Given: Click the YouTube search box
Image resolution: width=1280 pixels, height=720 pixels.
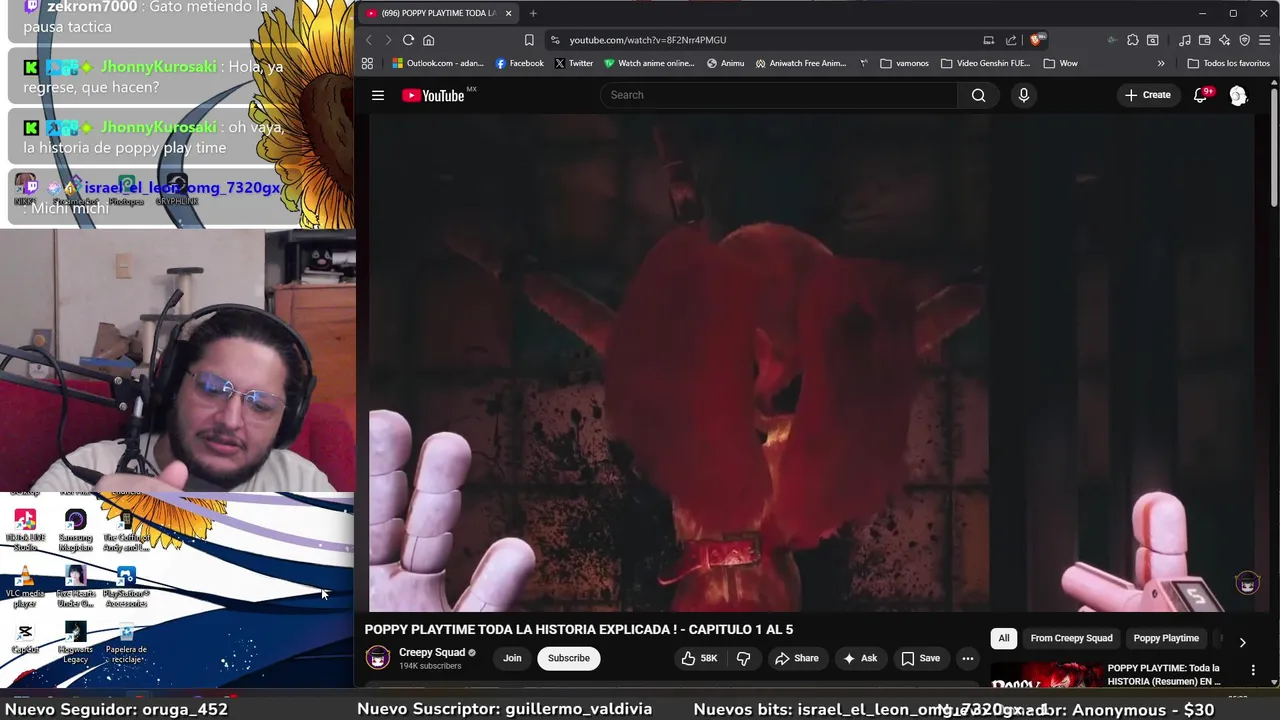Looking at the screenshot, I should 778,95.
